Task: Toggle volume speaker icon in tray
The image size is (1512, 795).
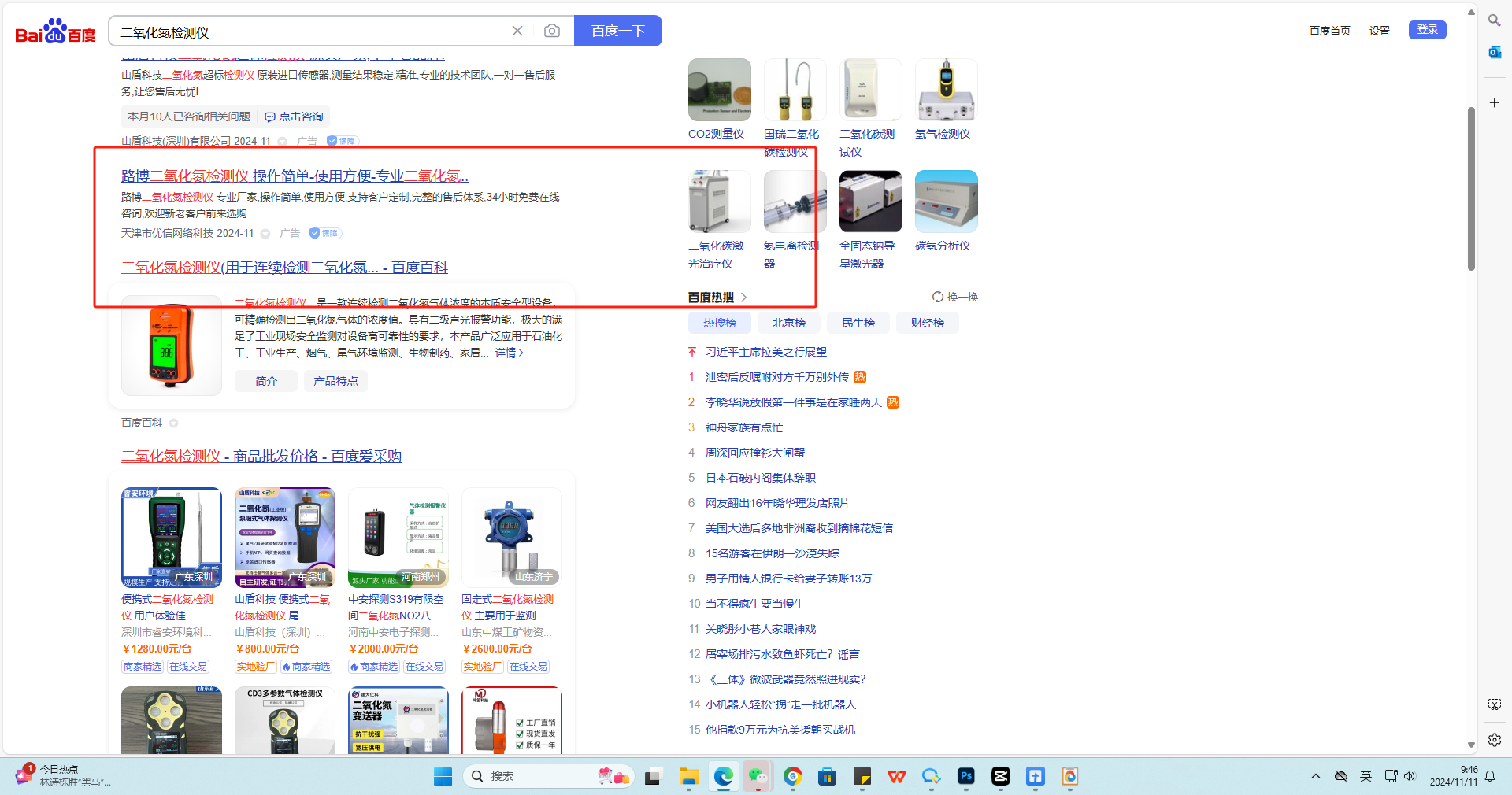Action: coord(1410,776)
